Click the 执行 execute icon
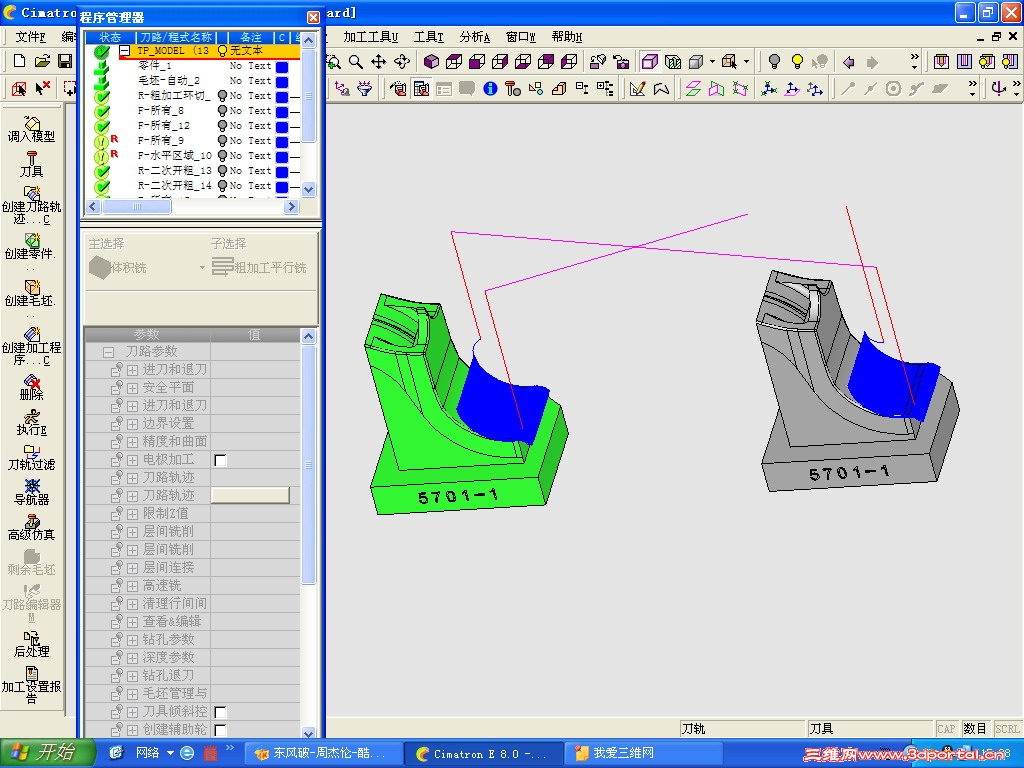Image resolution: width=1024 pixels, height=768 pixels. point(31,423)
